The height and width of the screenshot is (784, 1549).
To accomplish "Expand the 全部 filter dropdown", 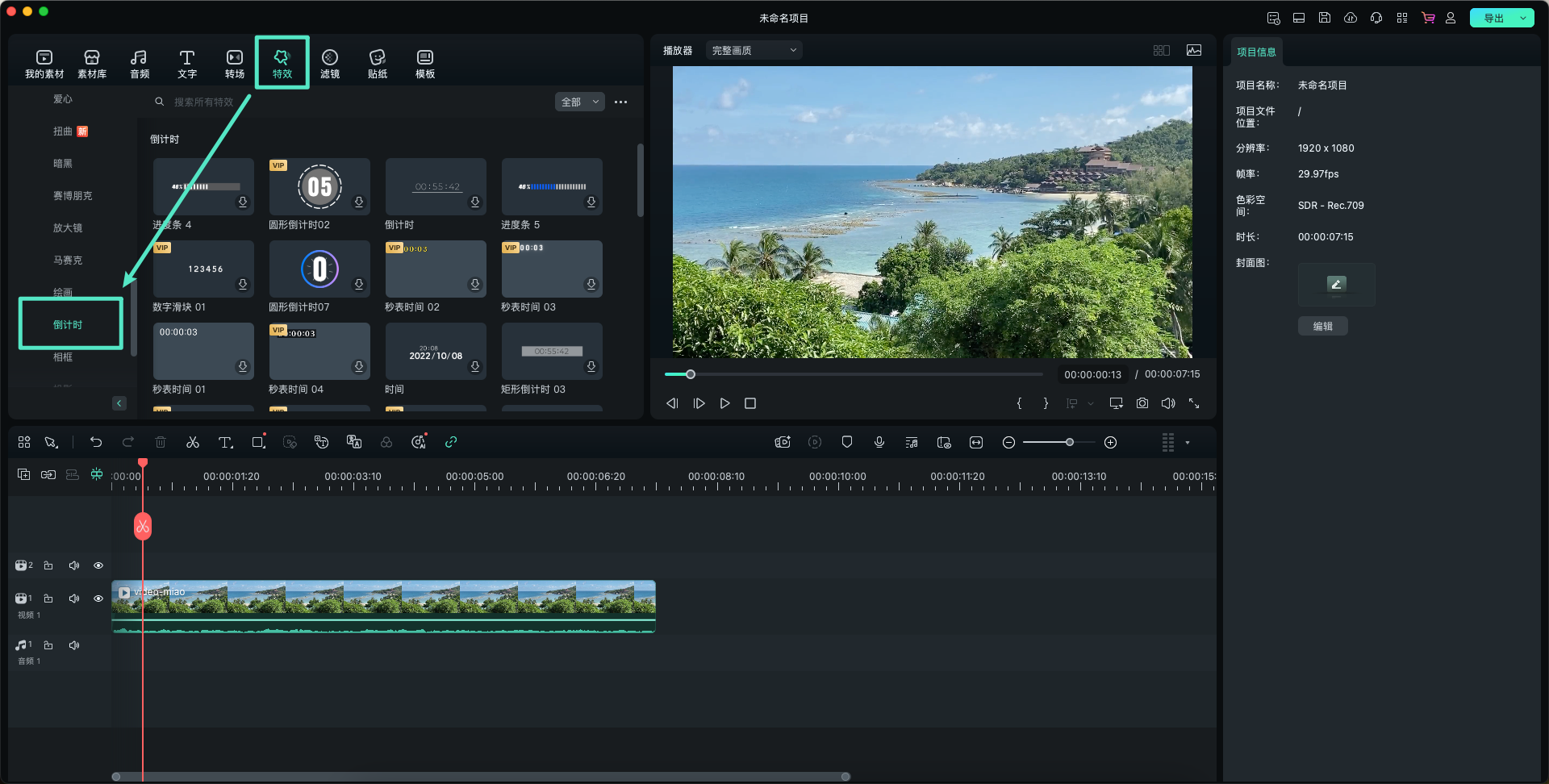I will coord(579,102).
